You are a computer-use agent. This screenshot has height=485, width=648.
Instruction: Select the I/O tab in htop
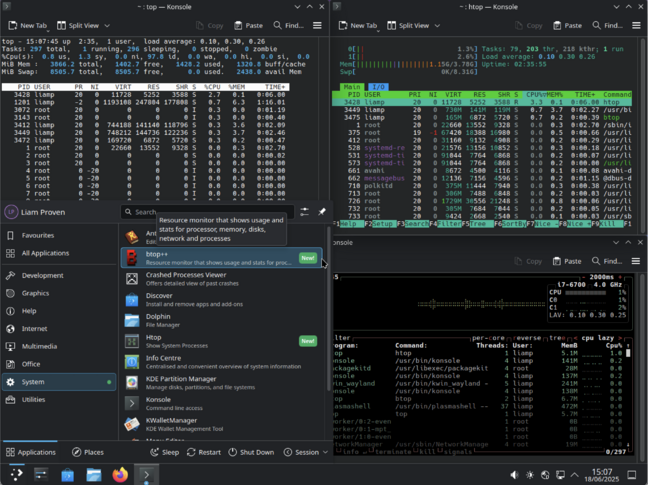[x=378, y=87]
